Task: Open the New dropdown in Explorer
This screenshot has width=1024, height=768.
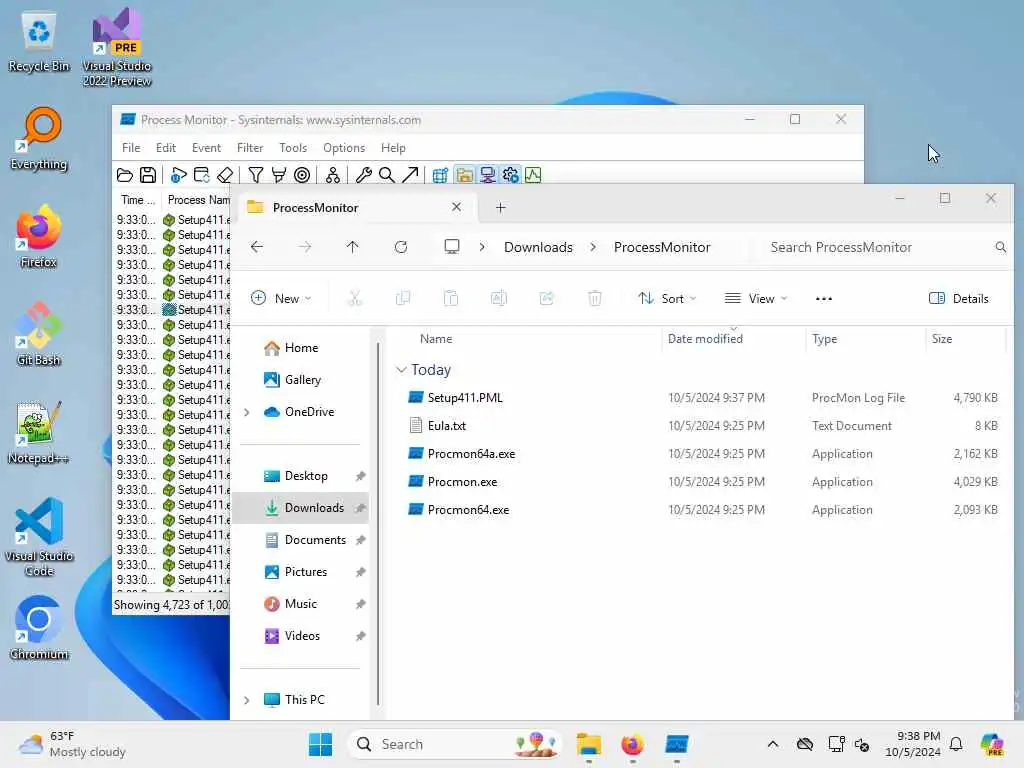Action: click(281, 298)
